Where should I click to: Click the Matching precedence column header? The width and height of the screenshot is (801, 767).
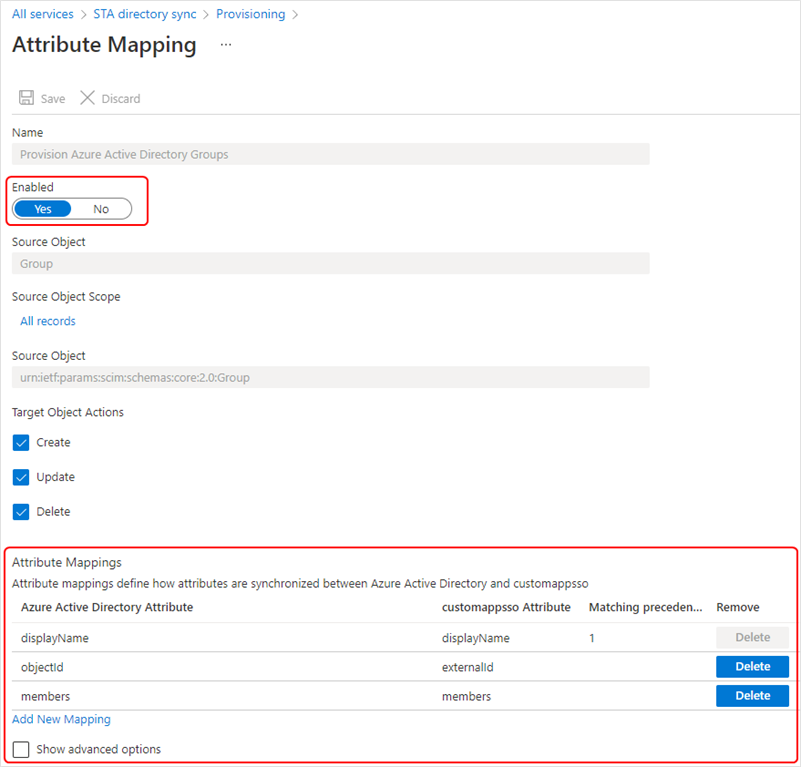[646, 607]
